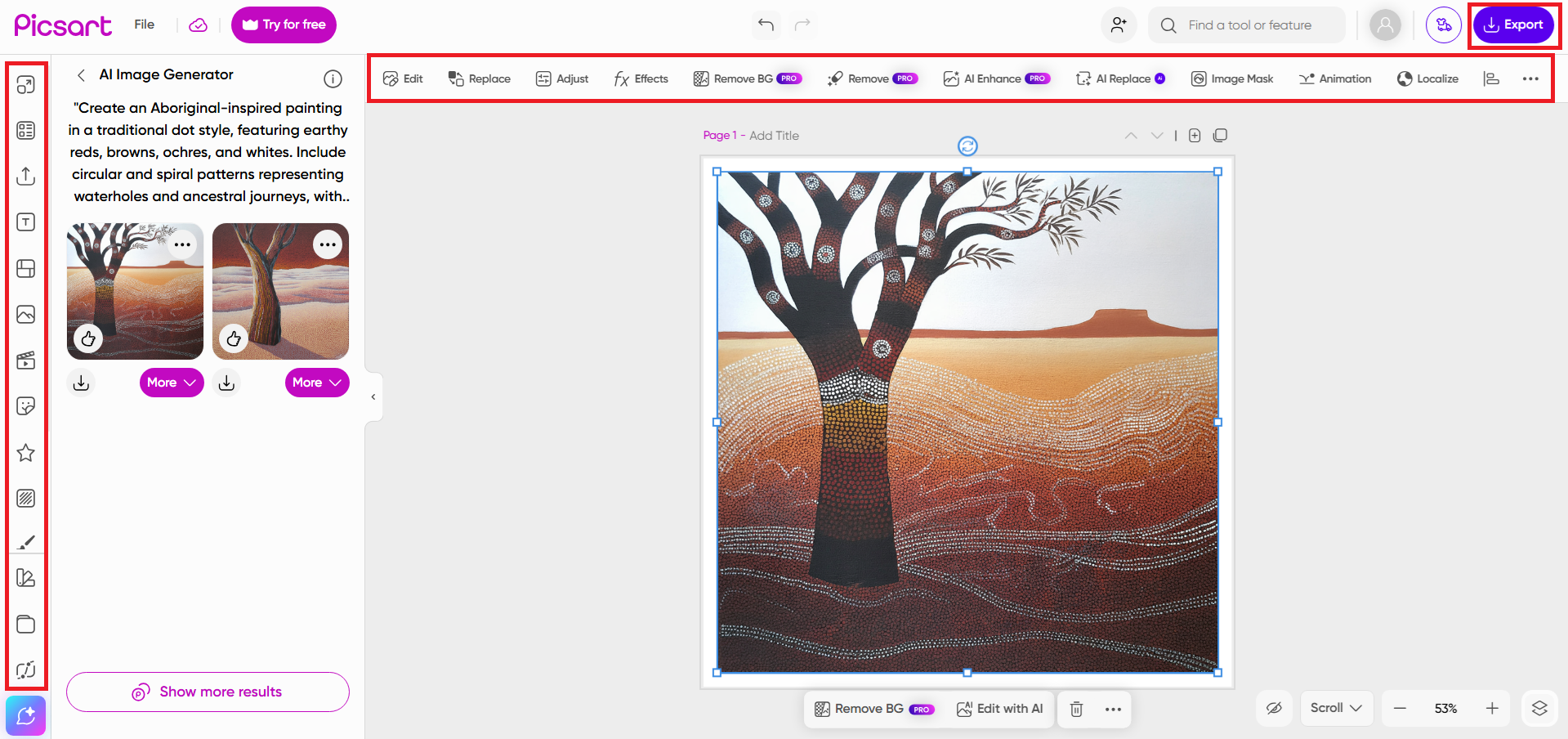Open three-dot menu on first thumbnail
1568x739 pixels.
[x=182, y=244]
